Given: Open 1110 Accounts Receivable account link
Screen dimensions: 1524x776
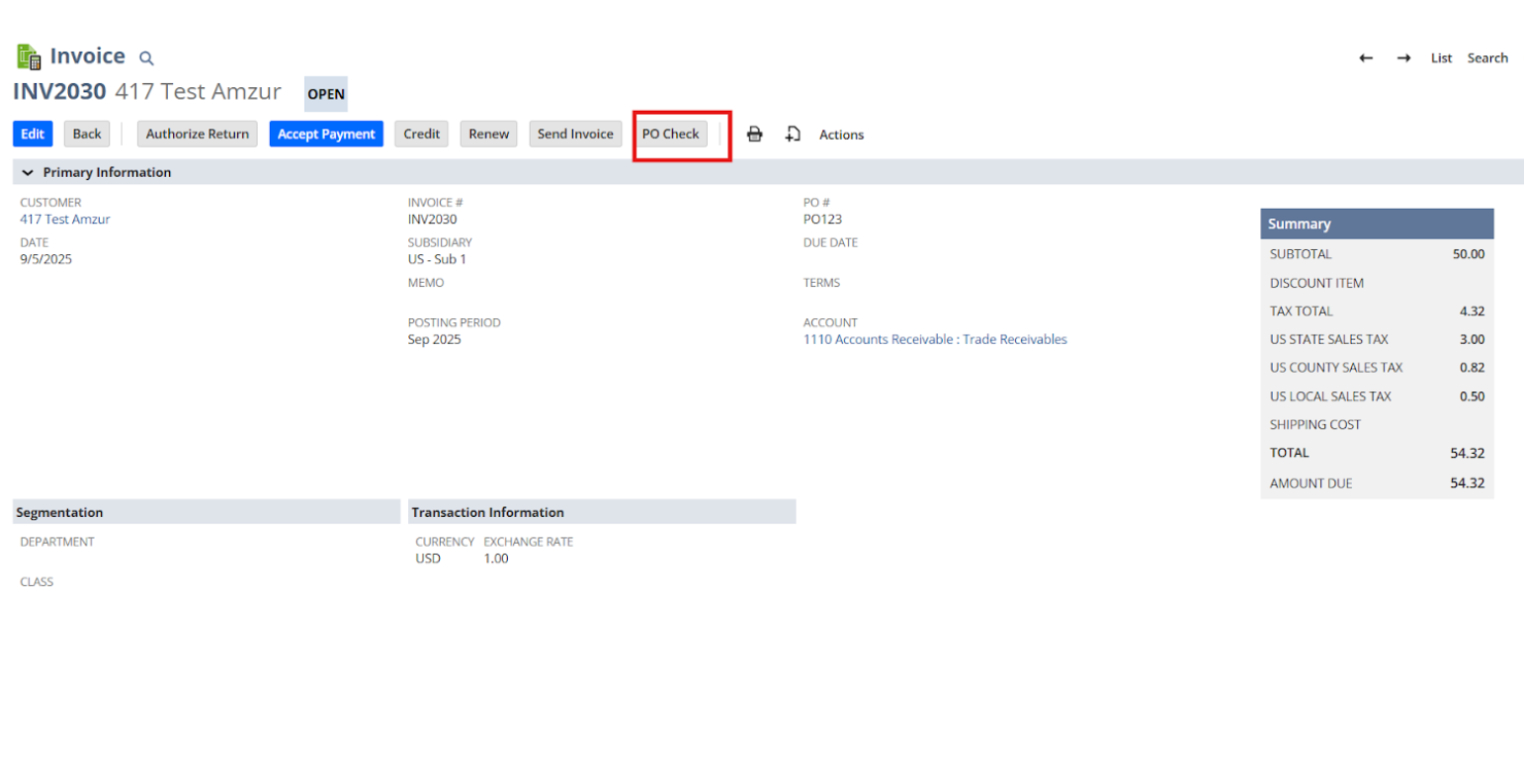Looking at the screenshot, I should pos(934,339).
